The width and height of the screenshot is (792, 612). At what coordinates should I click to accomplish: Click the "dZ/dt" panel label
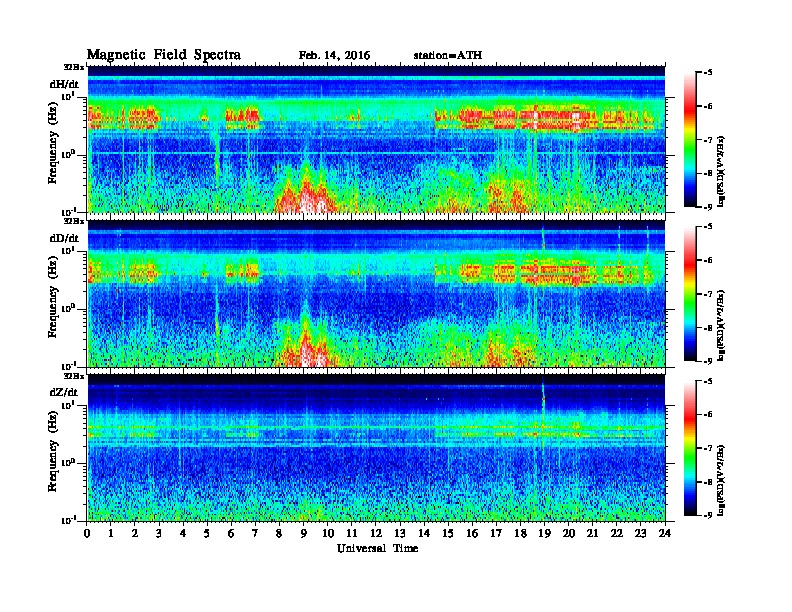click(x=64, y=392)
